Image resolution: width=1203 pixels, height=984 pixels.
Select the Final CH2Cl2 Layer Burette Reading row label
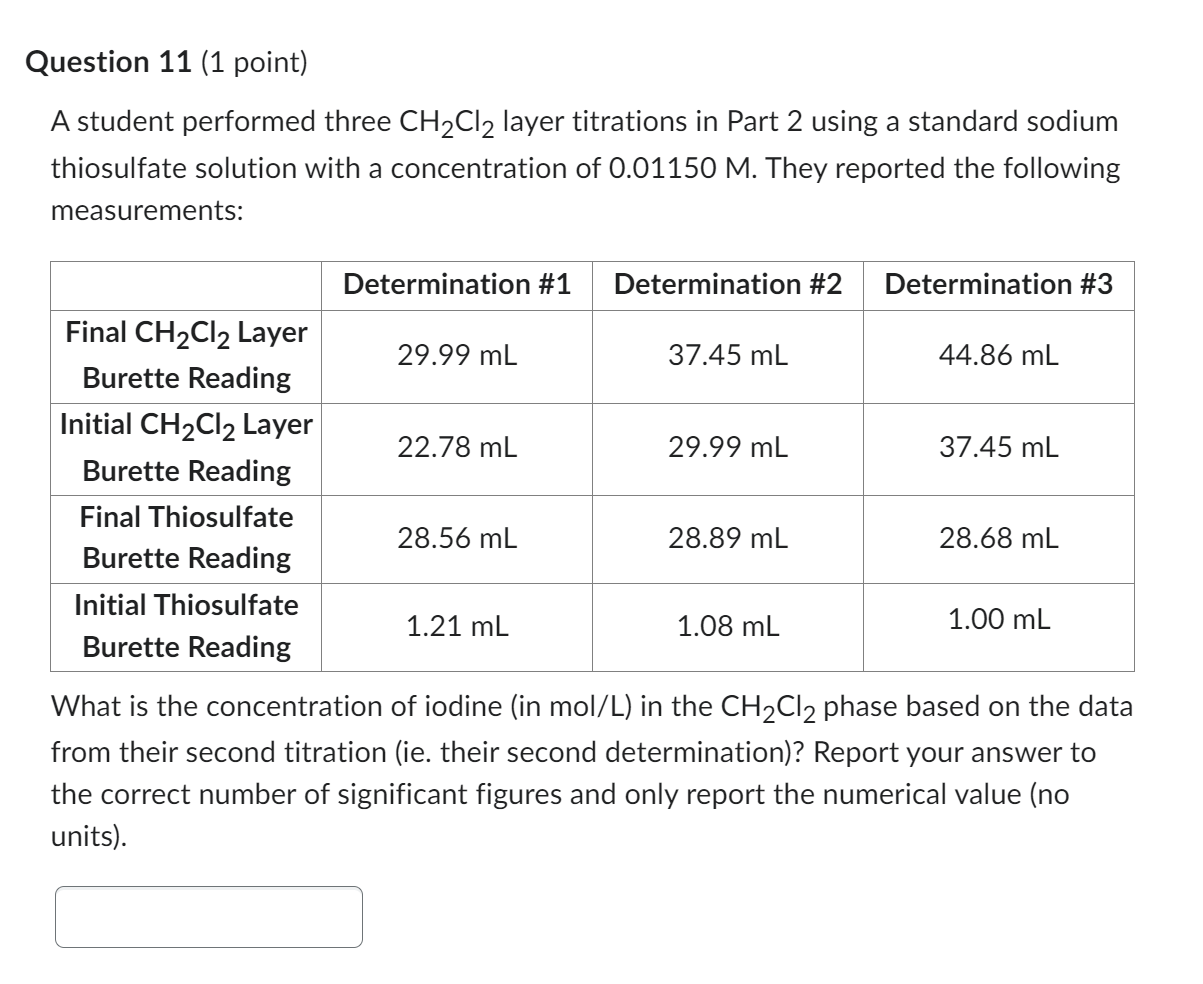(185, 355)
